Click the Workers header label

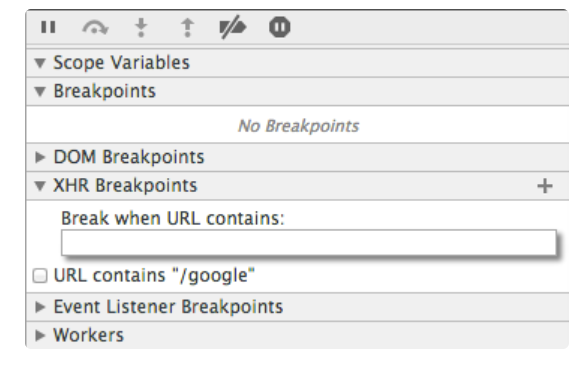pos(89,335)
